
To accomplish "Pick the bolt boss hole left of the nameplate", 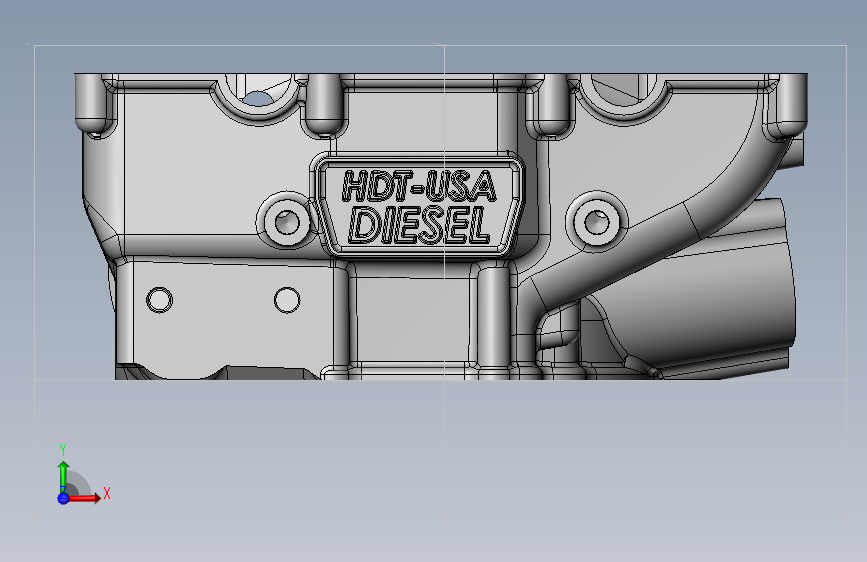I will pos(287,222).
